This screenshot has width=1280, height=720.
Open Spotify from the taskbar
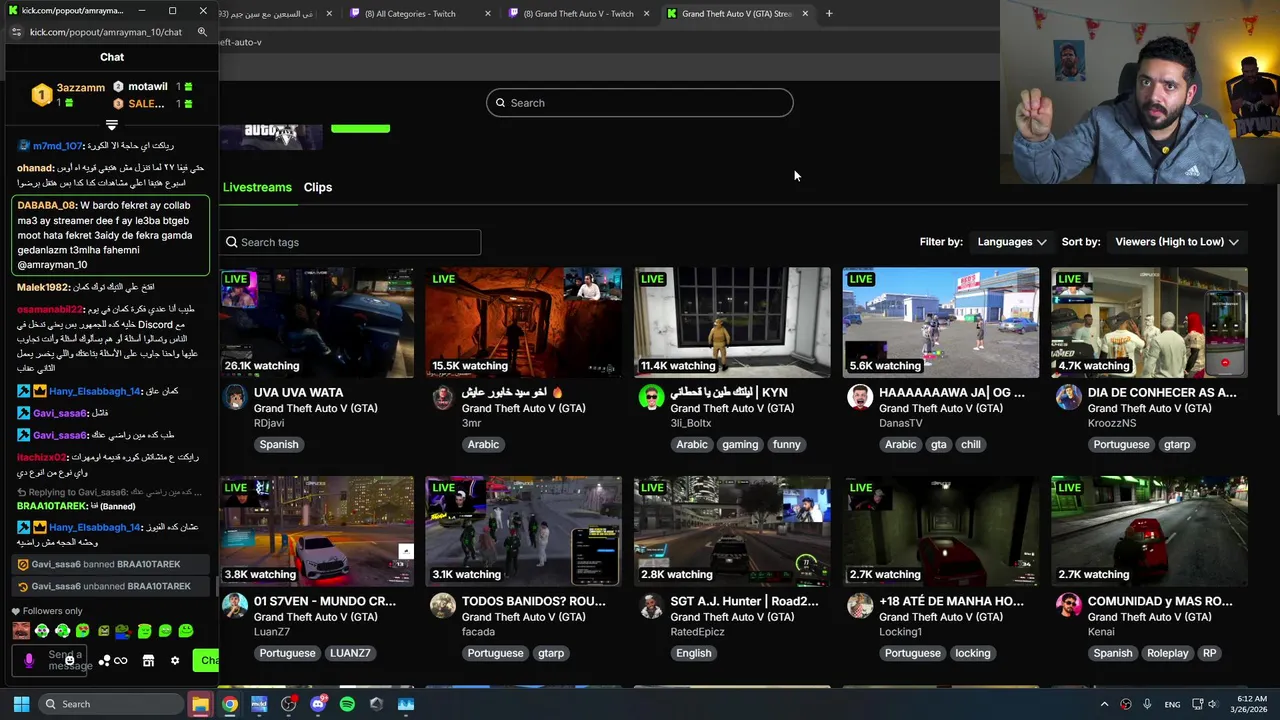tap(347, 704)
